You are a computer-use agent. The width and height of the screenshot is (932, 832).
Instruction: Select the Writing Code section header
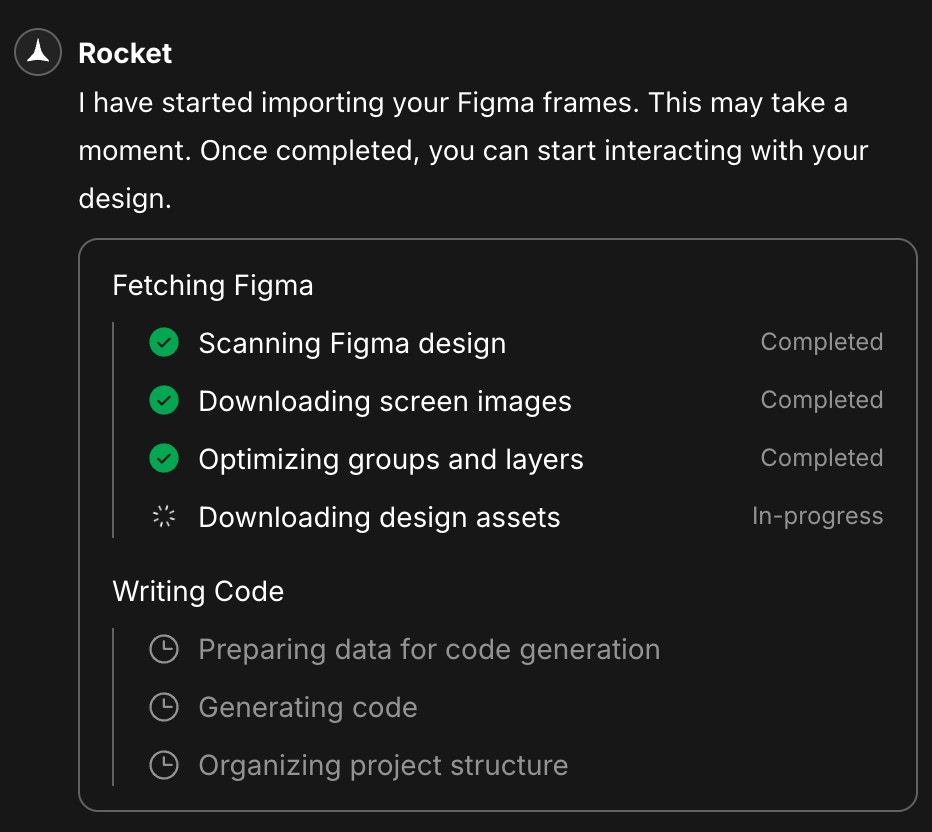click(x=197, y=591)
